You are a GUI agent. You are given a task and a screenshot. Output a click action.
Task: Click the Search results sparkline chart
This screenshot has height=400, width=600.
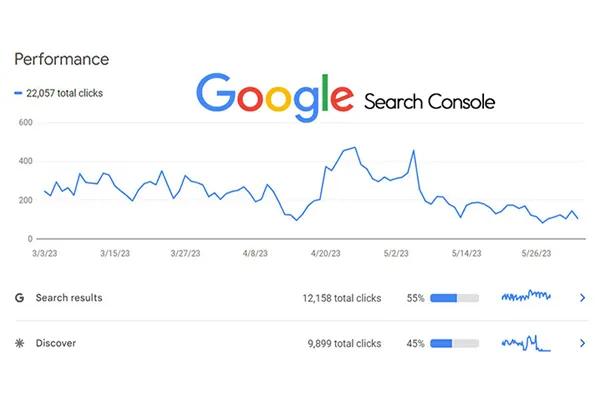tap(526, 296)
